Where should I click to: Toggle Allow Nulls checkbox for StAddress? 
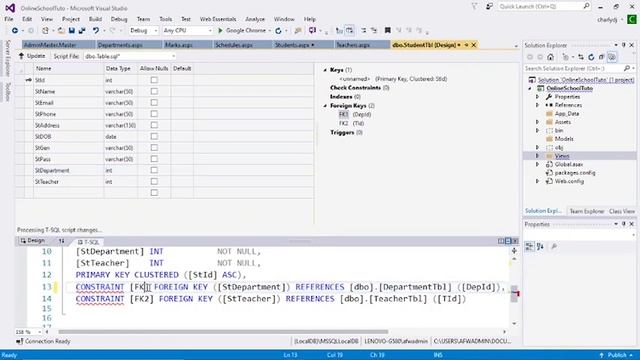click(154, 125)
